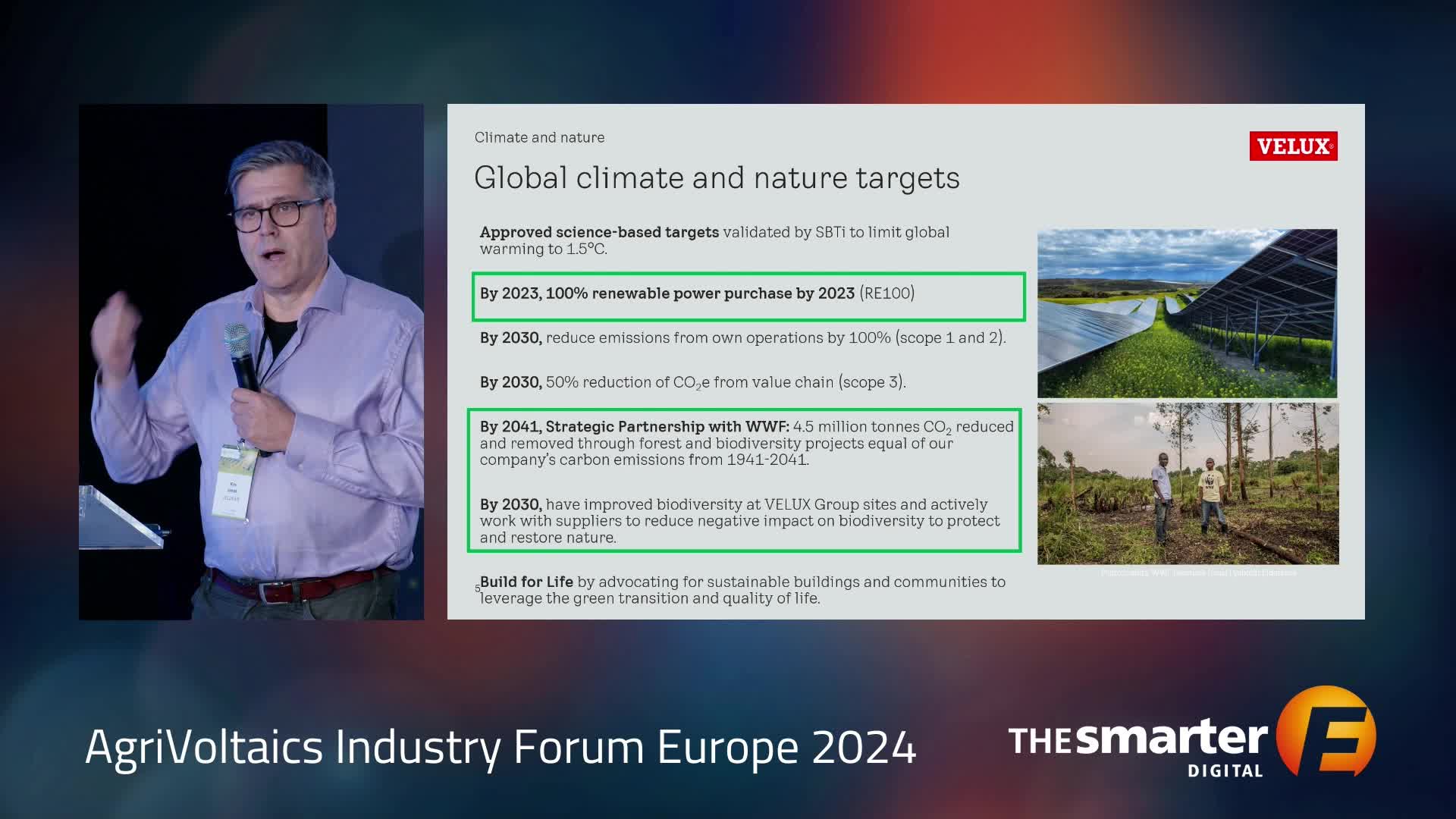Click the 'Build for Life' paragraph
This screenshot has height=819, width=1456.
(x=742, y=590)
